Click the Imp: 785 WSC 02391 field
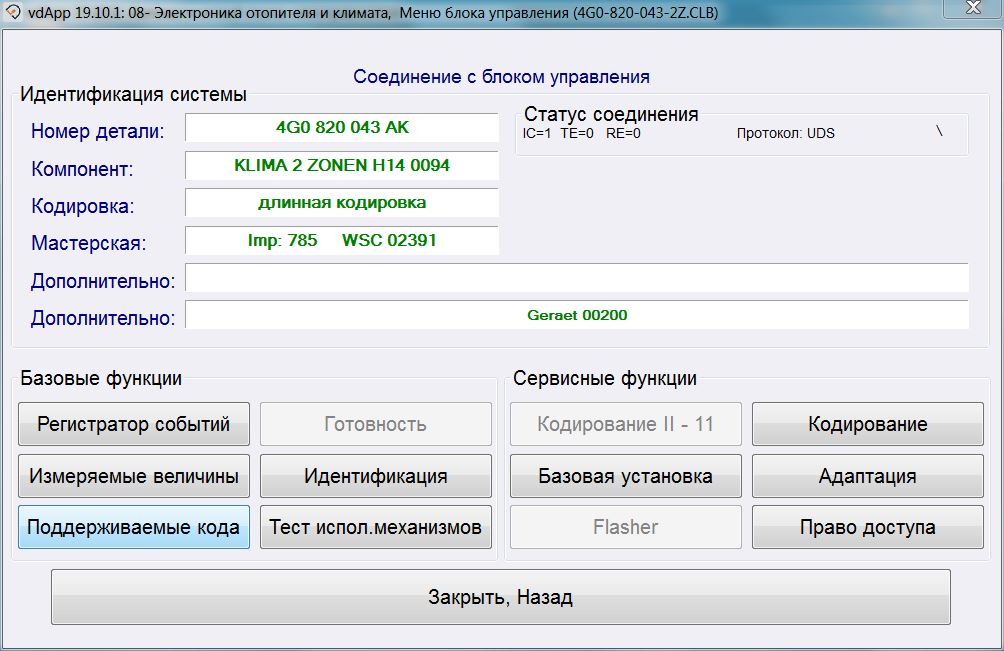Image resolution: width=1004 pixels, height=651 pixels. click(x=342, y=240)
